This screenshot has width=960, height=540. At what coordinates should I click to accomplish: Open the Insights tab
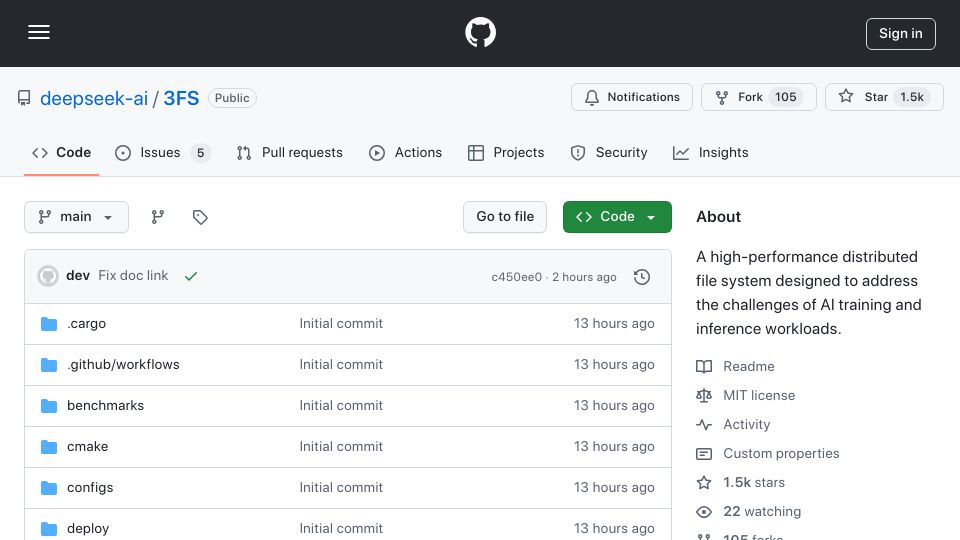pyautogui.click(x=710, y=152)
